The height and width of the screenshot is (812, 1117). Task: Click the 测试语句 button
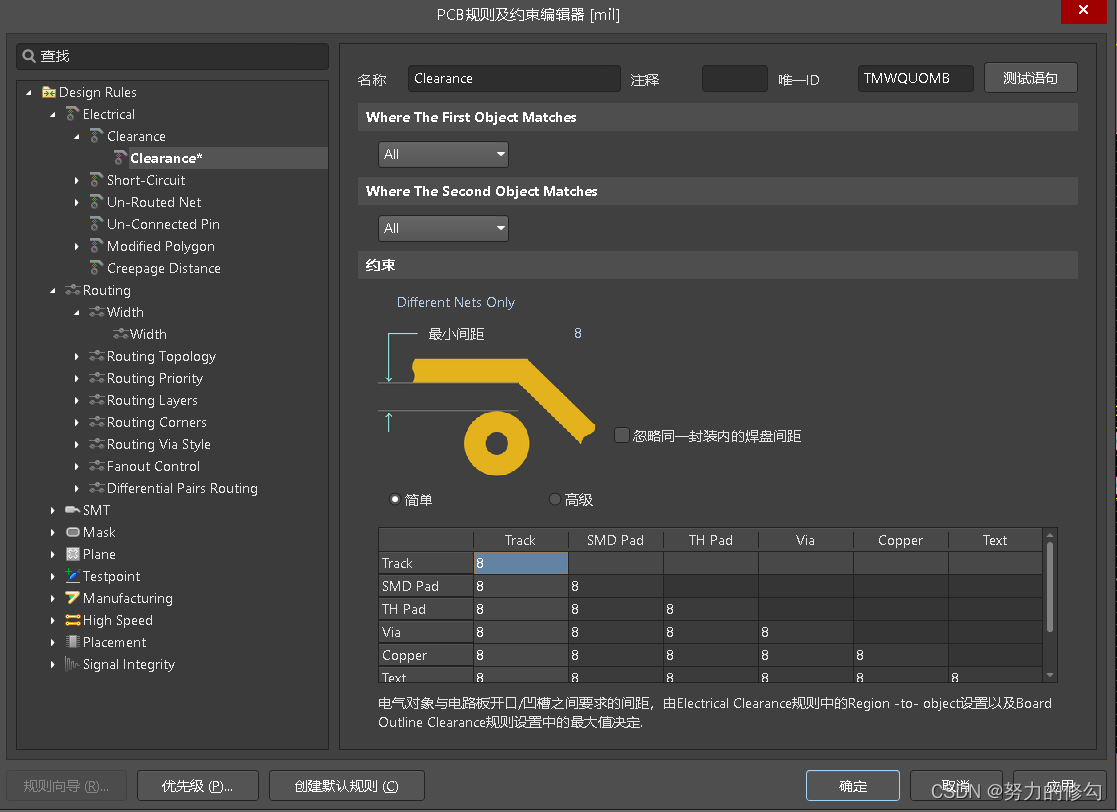1030,78
